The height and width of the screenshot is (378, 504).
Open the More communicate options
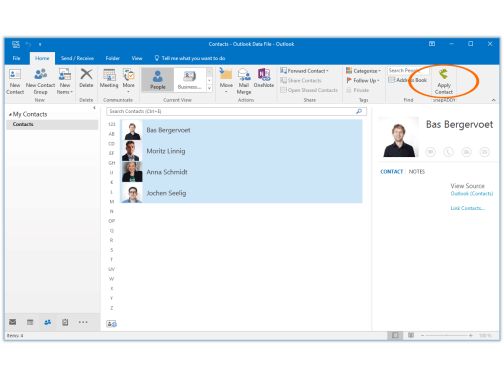[128, 81]
